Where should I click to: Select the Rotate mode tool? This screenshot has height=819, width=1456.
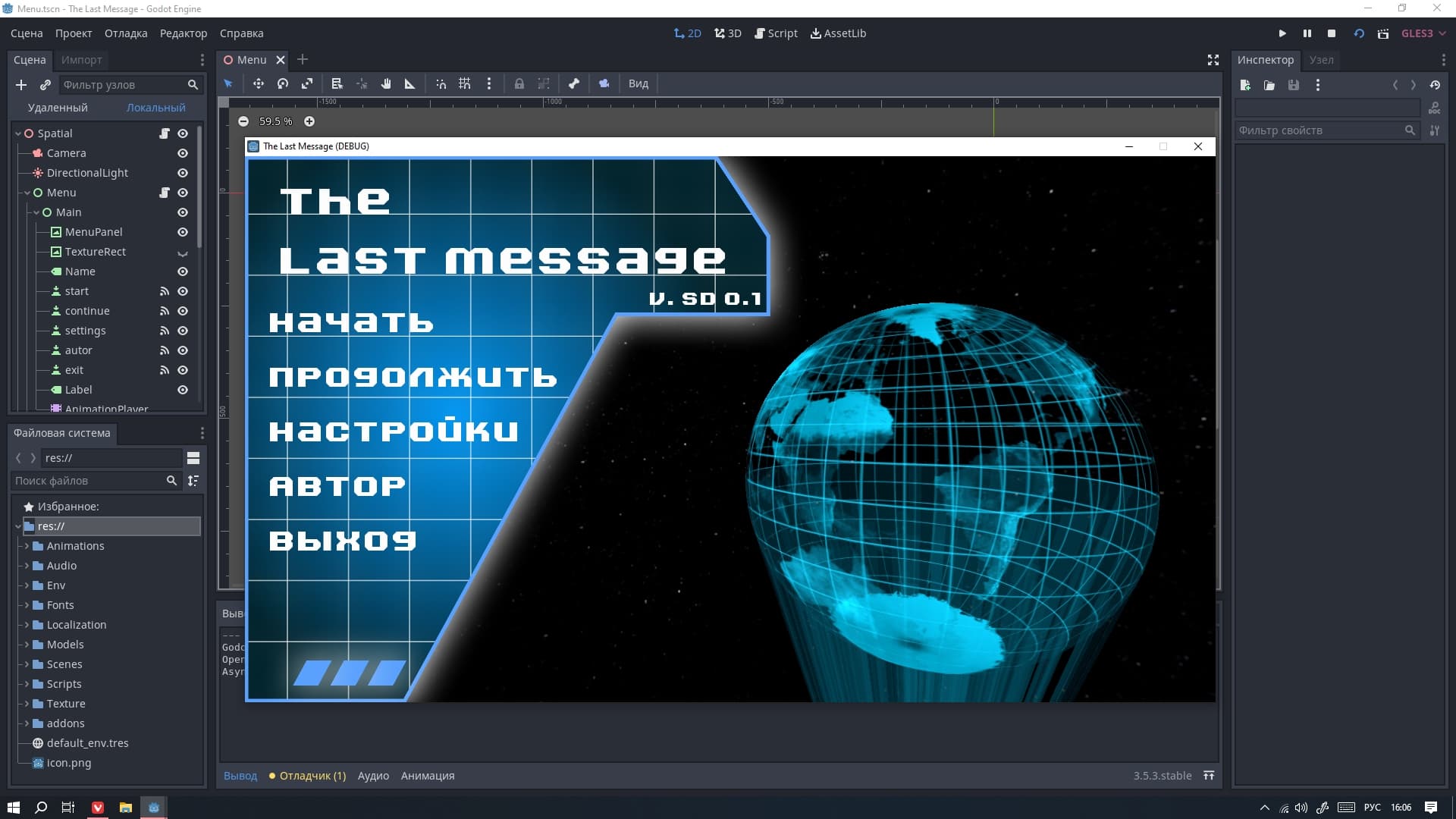(x=283, y=83)
